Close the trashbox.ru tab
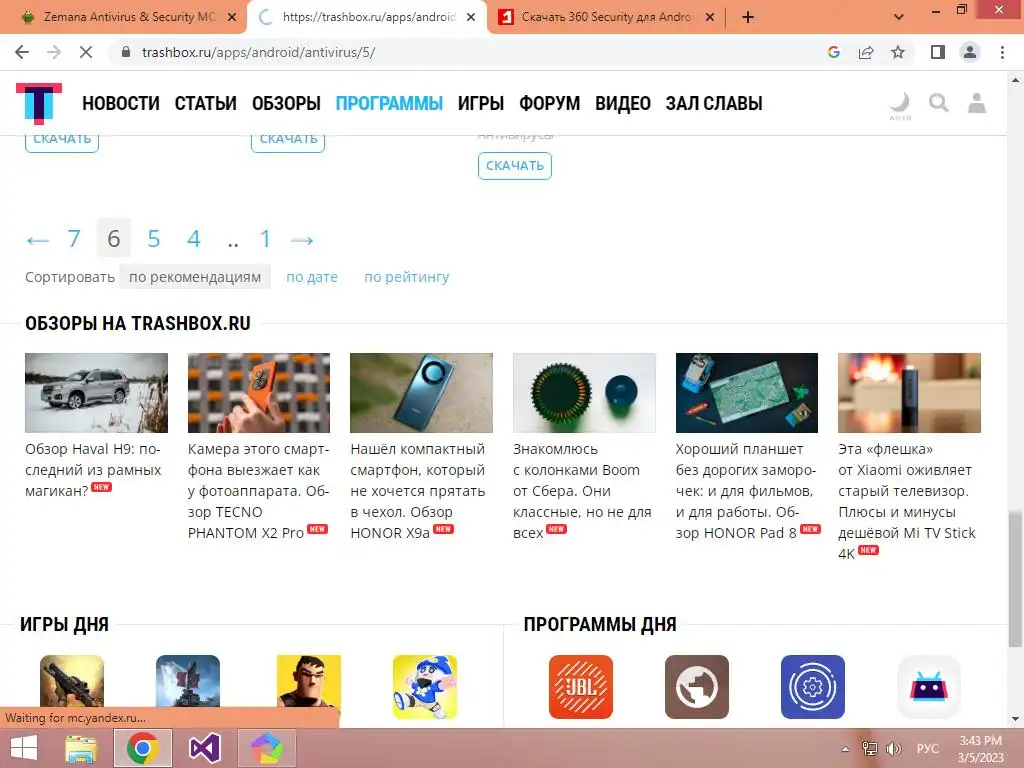Image resolution: width=1024 pixels, height=768 pixels. [x=471, y=18]
